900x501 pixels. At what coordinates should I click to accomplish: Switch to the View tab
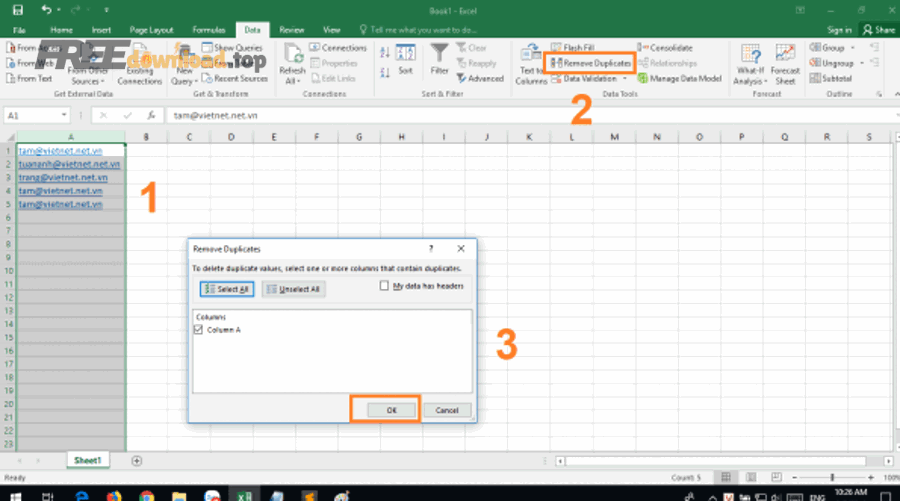tap(331, 30)
